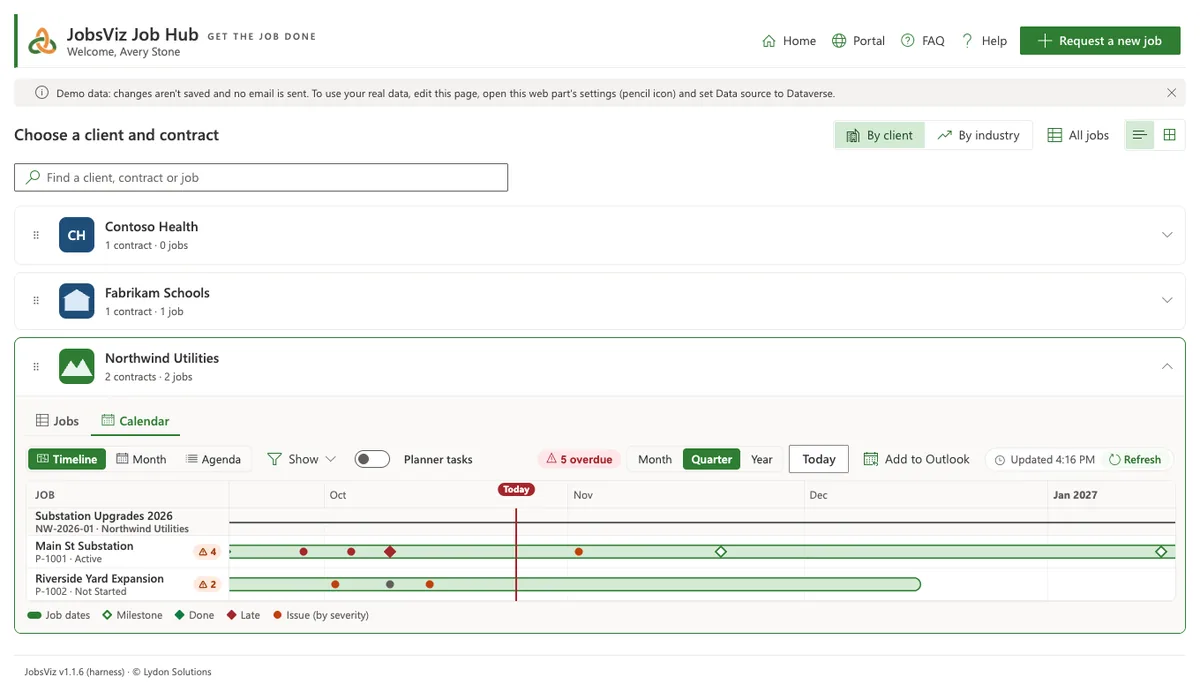The width and height of the screenshot is (1200, 692).
Task: Open the FAQ page
Action: 922,41
